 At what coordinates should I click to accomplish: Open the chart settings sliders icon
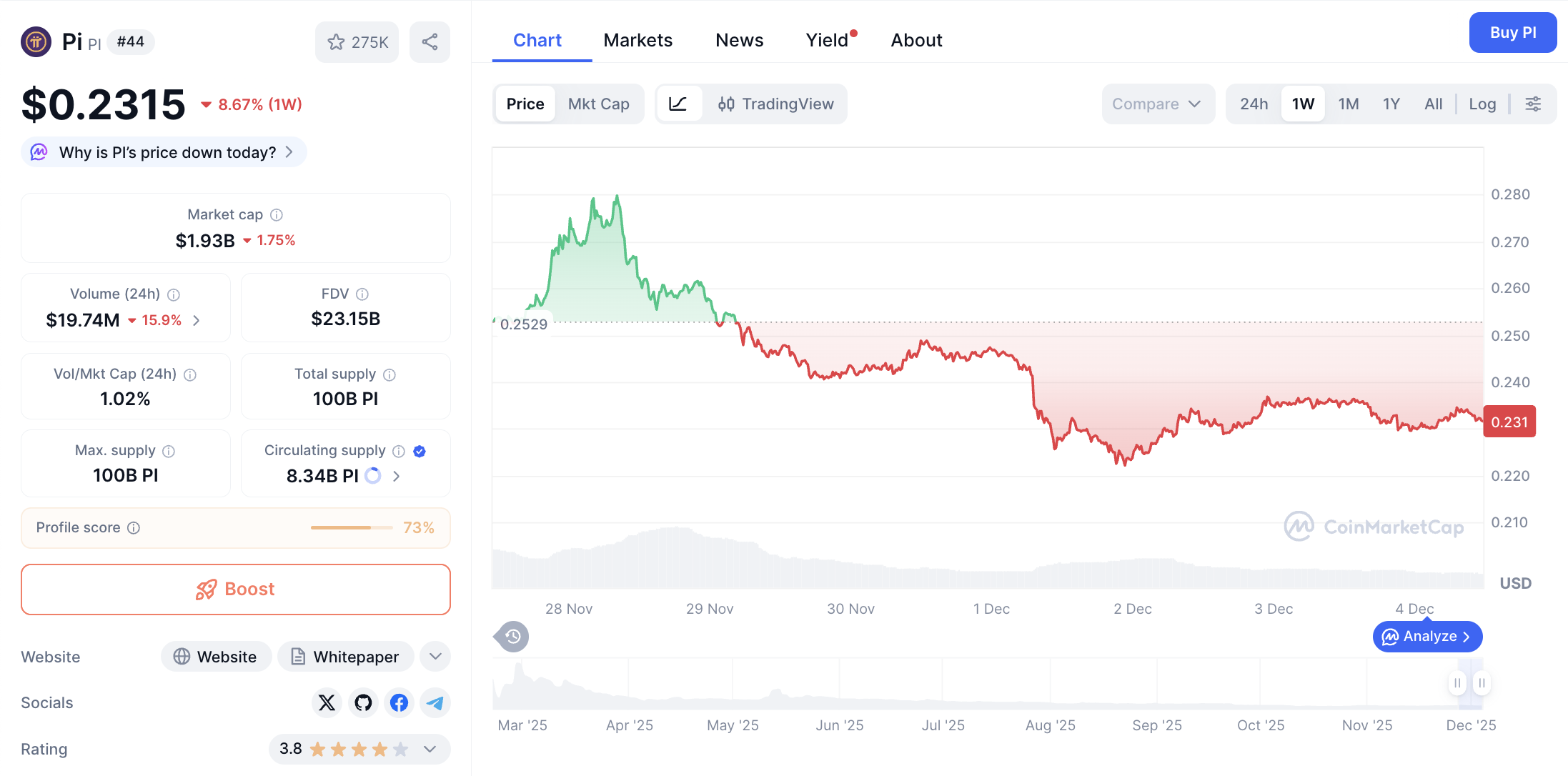(x=1534, y=104)
